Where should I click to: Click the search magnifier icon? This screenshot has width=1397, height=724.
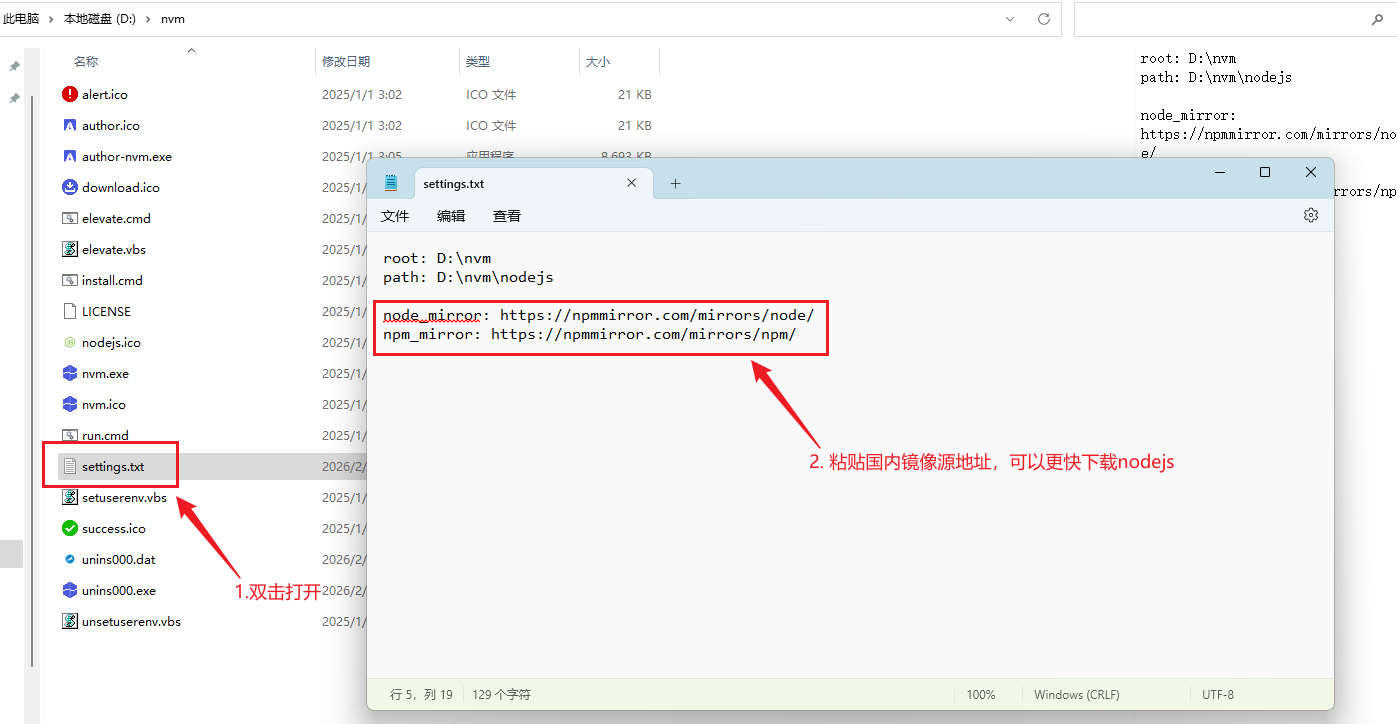[x=1379, y=19]
